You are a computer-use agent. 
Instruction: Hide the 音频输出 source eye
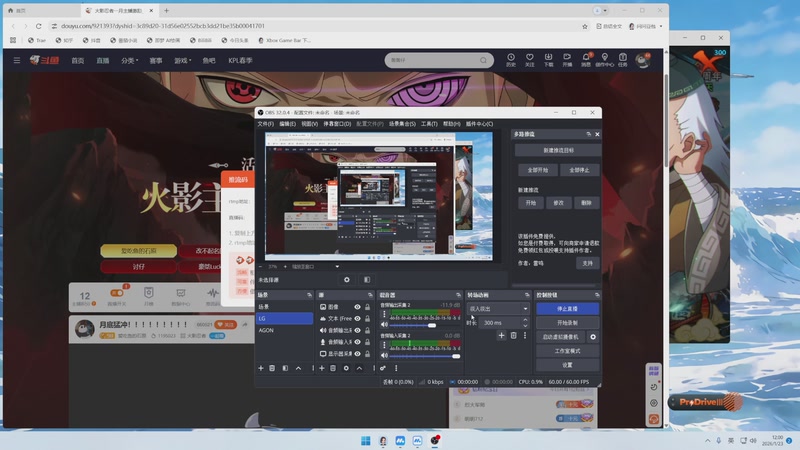357,330
